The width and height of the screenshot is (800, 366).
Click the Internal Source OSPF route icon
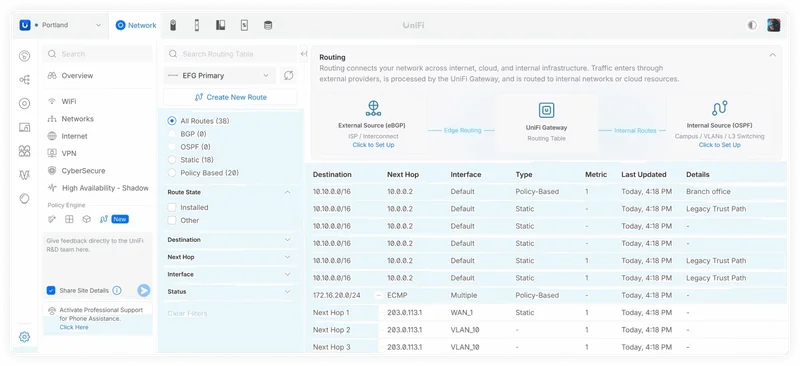coord(719,108)
